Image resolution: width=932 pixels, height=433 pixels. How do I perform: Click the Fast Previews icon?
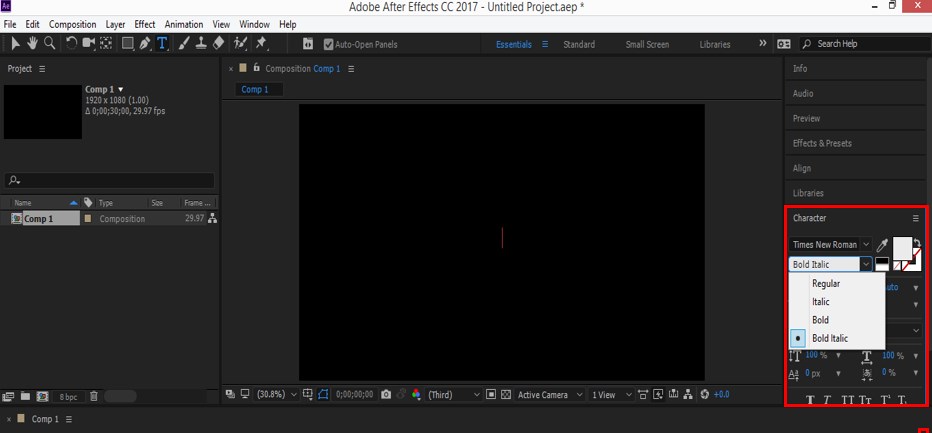click(658, 394)
